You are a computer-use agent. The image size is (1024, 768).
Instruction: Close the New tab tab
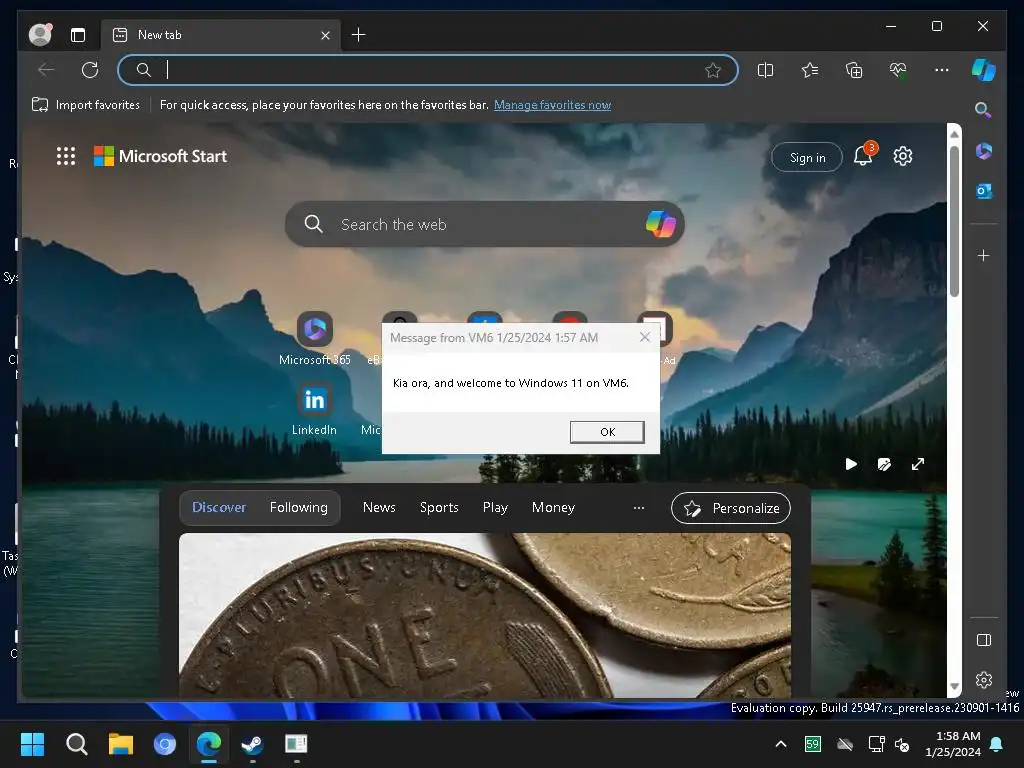325,35
